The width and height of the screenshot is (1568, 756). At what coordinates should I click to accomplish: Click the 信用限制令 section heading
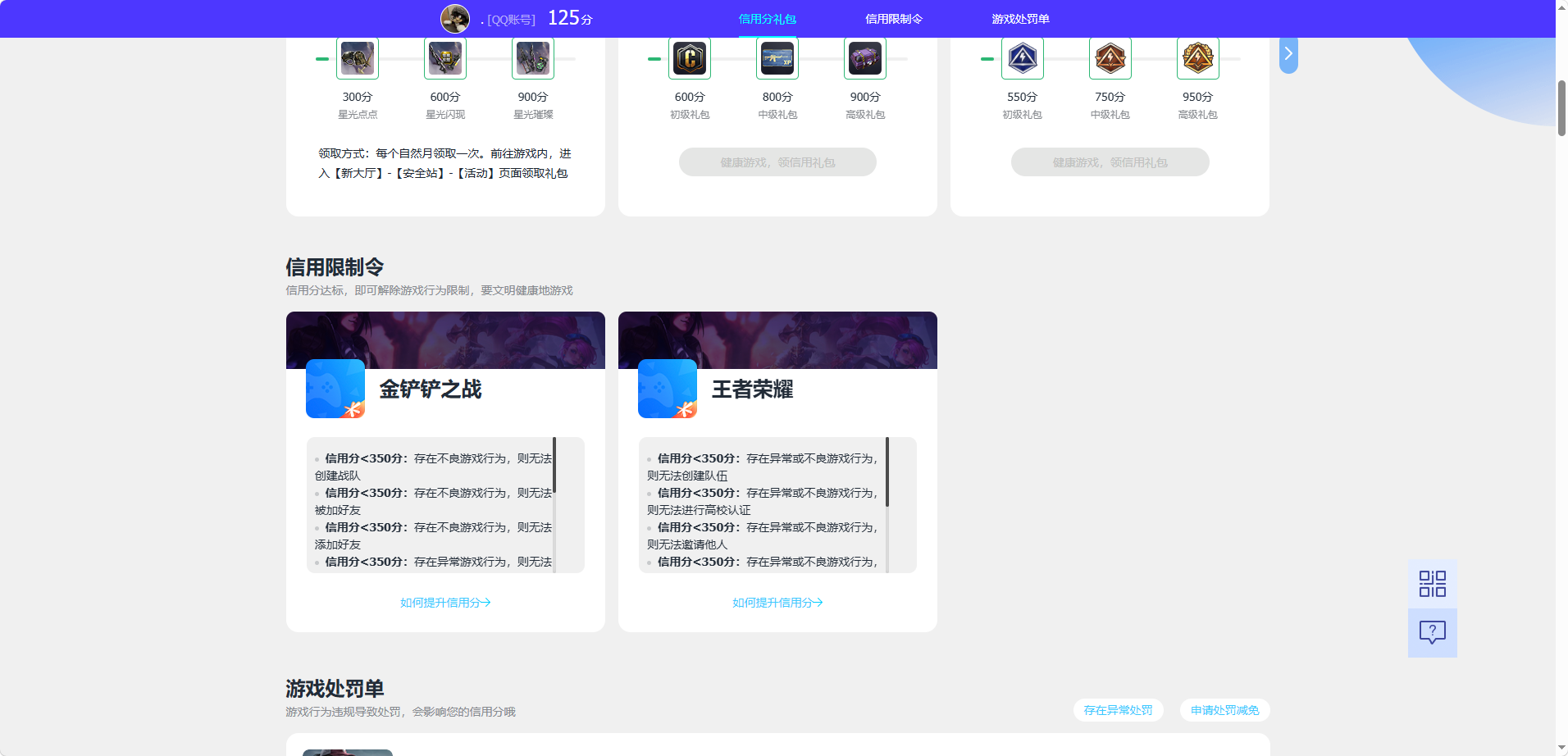[x=335, y=267]
